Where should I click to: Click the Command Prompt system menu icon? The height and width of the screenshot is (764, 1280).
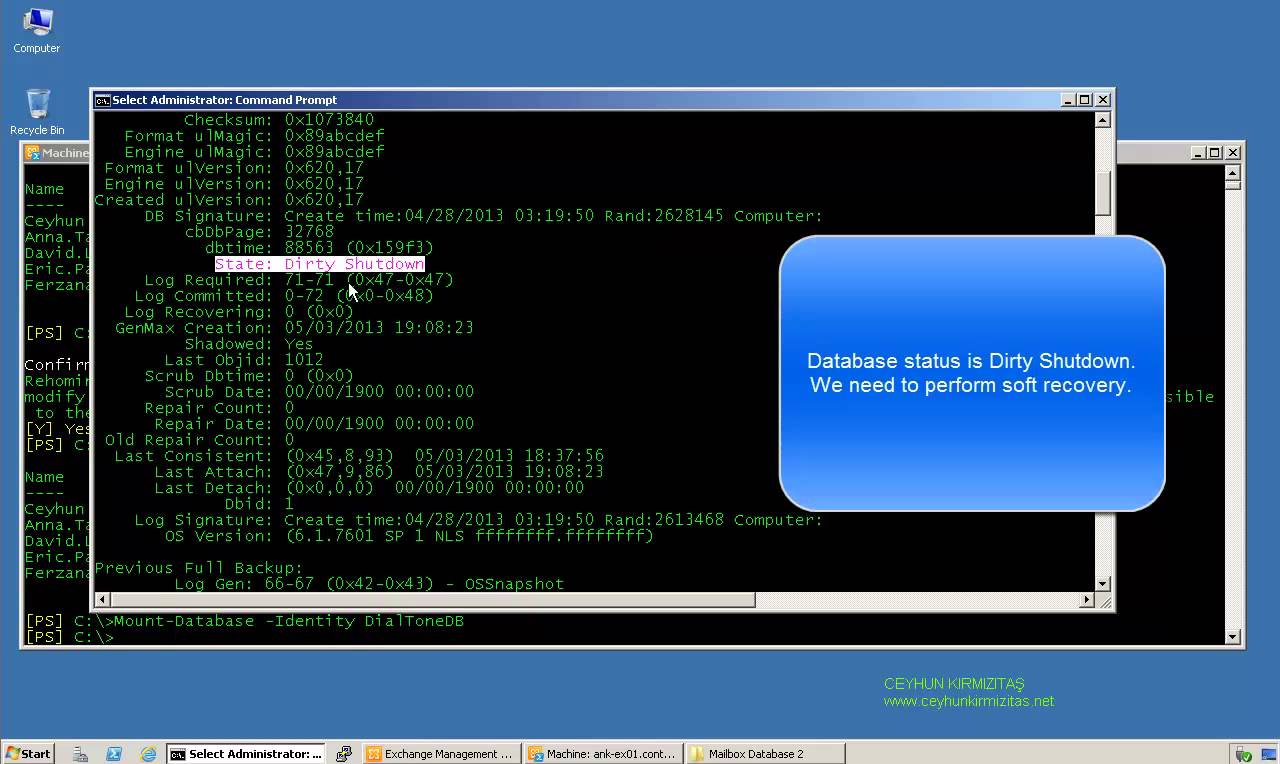100,100
